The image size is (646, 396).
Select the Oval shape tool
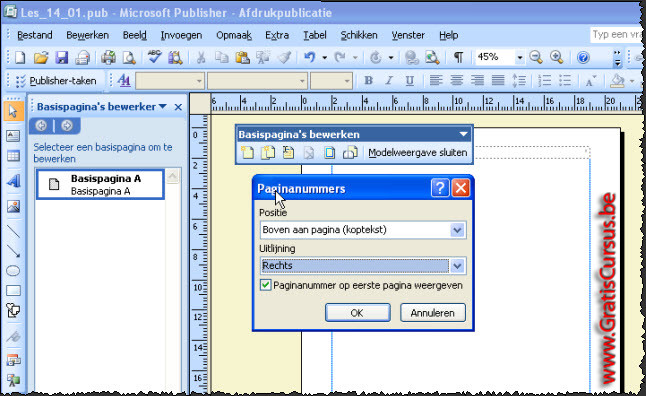(13, 271)
